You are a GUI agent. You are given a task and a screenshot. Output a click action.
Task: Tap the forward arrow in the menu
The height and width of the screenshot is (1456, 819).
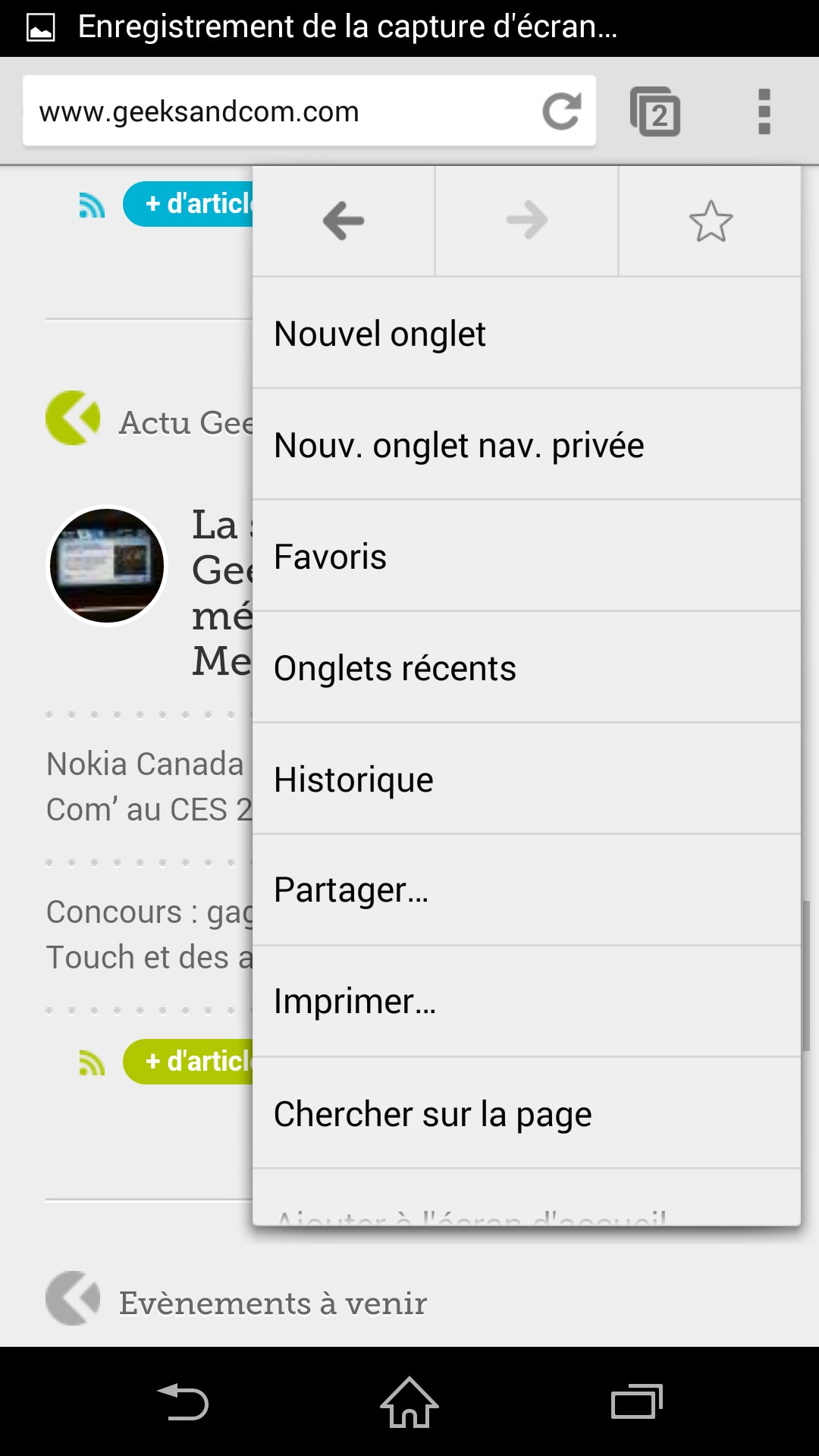(x=527, y=221)
